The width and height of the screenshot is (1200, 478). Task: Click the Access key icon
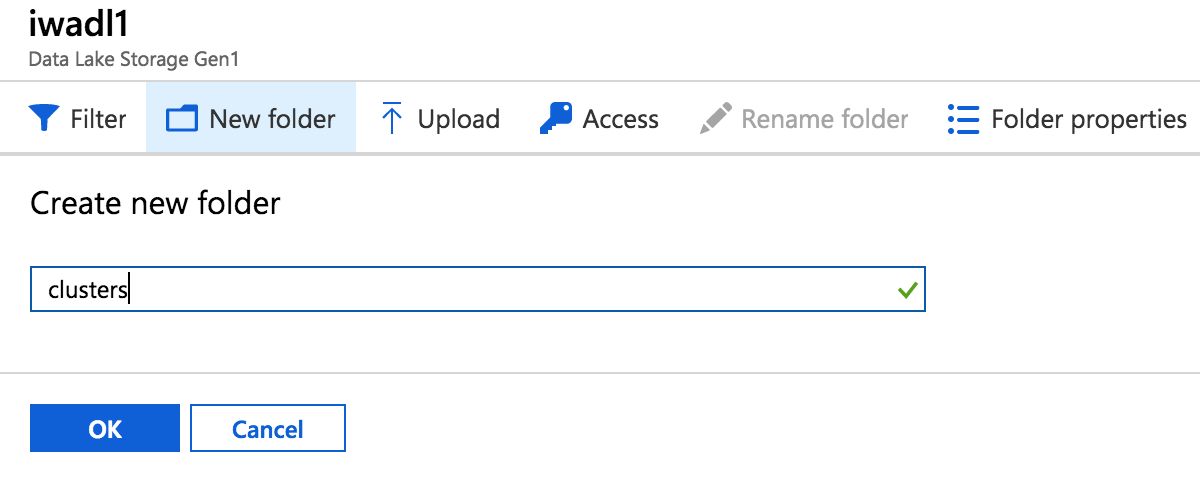(555, 119)
